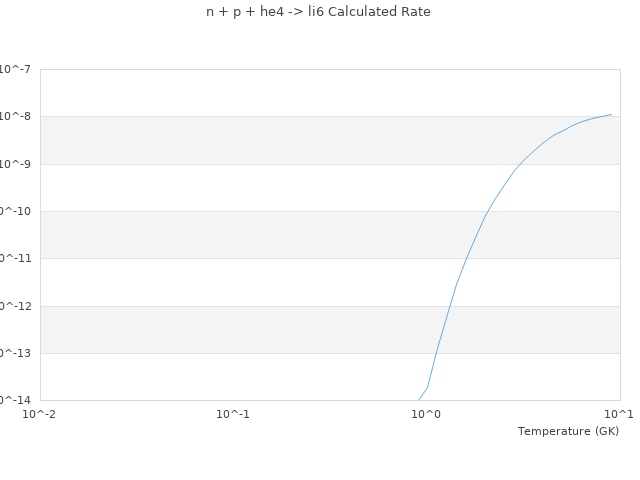Image resolution: width=640 pixels, height=480 pixels.
Task: Select the 10^-2 x-axis tick label
Action: coord(40,414)
